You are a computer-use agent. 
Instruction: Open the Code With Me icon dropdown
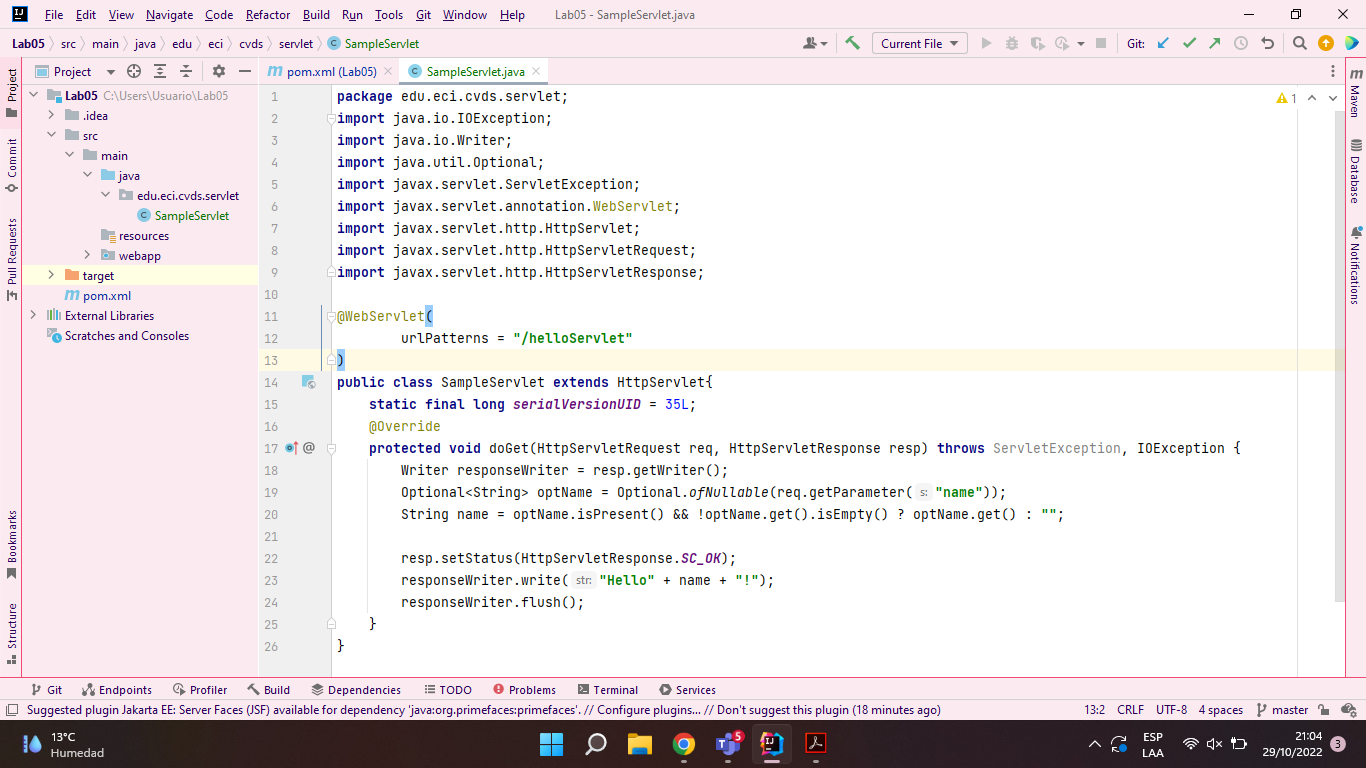point(815,43)
